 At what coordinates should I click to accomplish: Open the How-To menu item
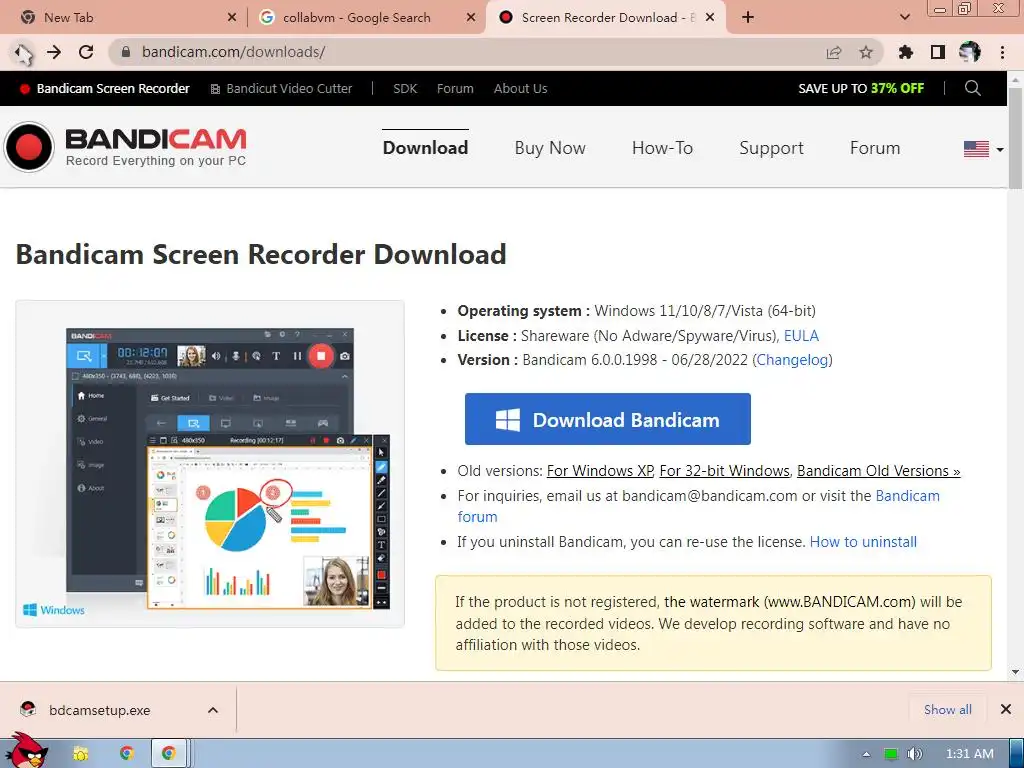(662, 148)
